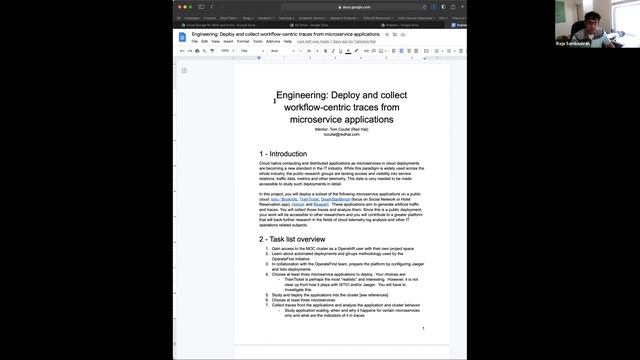Undo the last edit in the Docs toolbar

(182, 51)
